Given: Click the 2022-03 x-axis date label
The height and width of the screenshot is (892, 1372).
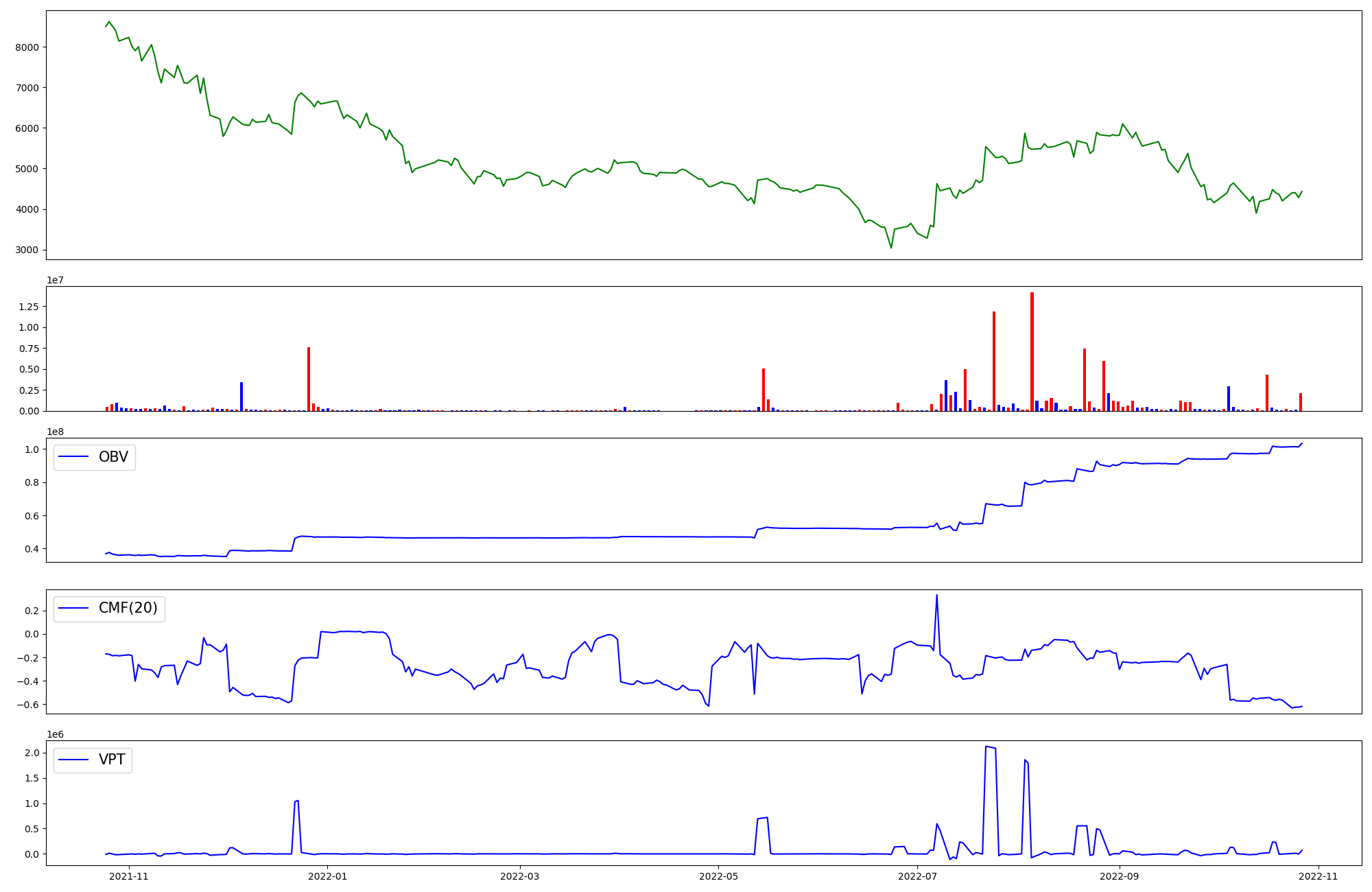Looking at the screenshot, I should pos(520,876).
